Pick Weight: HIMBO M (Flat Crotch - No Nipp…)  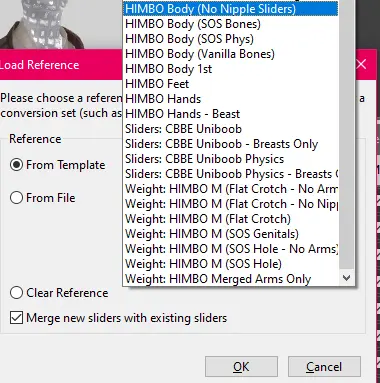pos(231,204)
